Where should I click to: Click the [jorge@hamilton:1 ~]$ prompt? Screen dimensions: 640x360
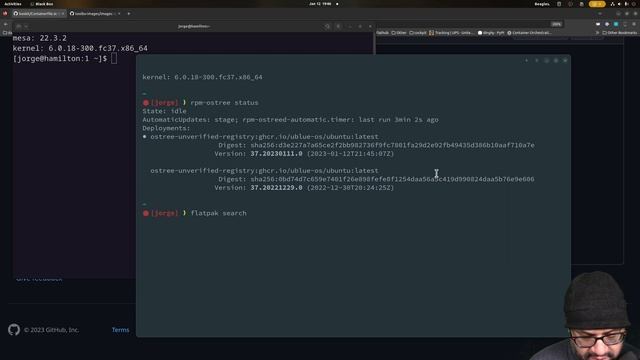60,58
